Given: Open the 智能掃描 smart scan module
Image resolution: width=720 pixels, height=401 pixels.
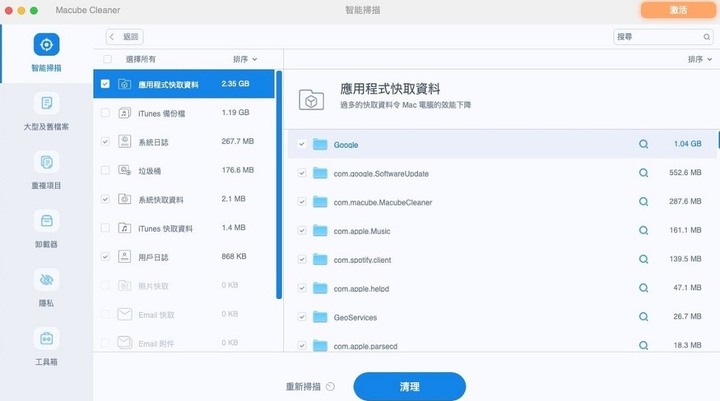Looking at the screenshot, I should click(x=46, y=52).
